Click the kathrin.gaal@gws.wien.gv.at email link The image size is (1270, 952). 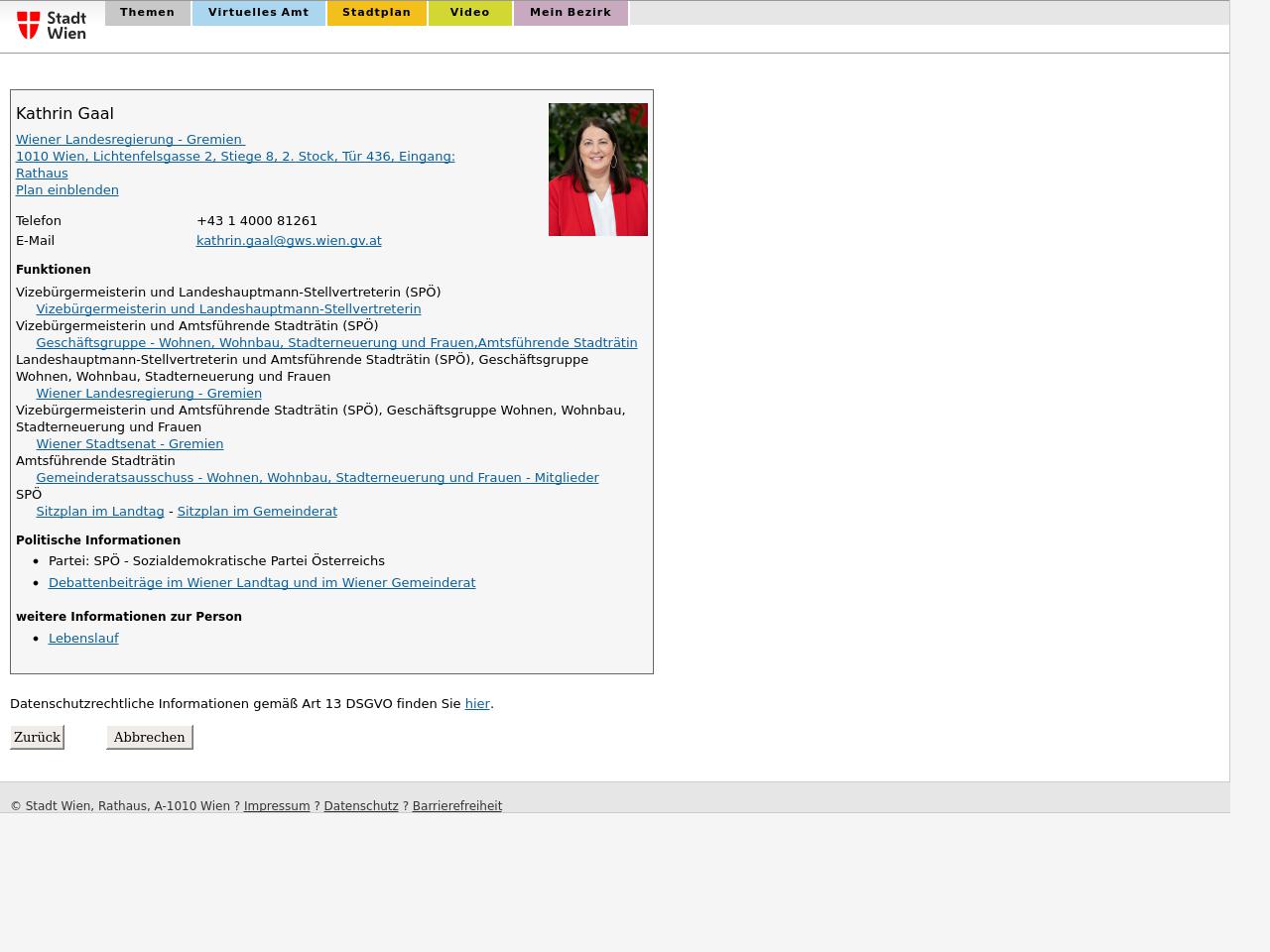click(x=289, y=241)
